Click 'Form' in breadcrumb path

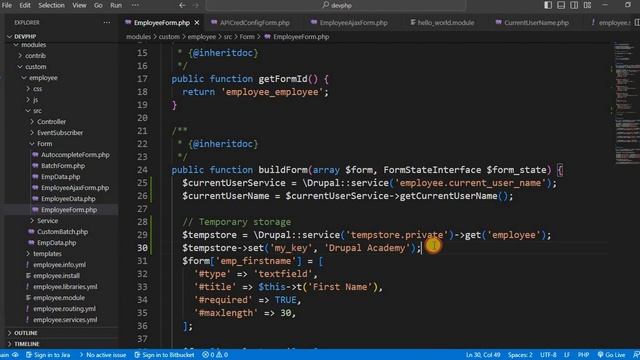(x=247, y=37)
